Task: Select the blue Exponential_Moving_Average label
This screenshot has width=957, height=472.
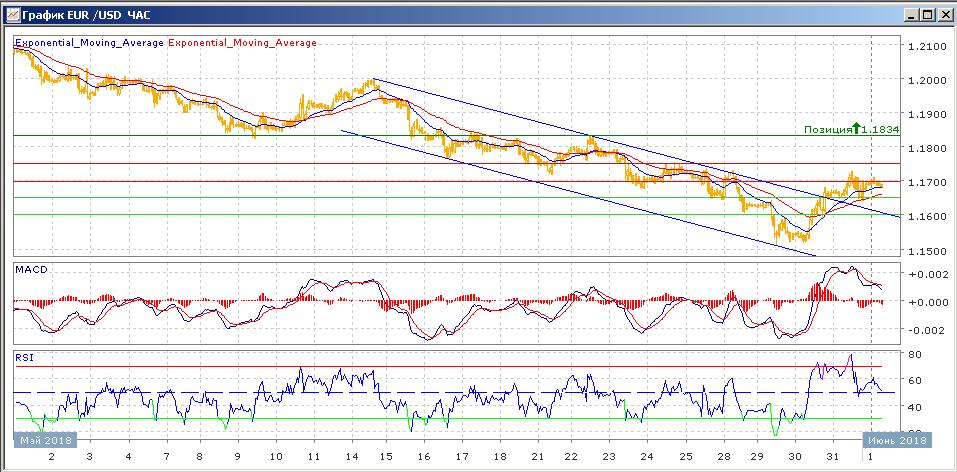Action: coord(89,43)
